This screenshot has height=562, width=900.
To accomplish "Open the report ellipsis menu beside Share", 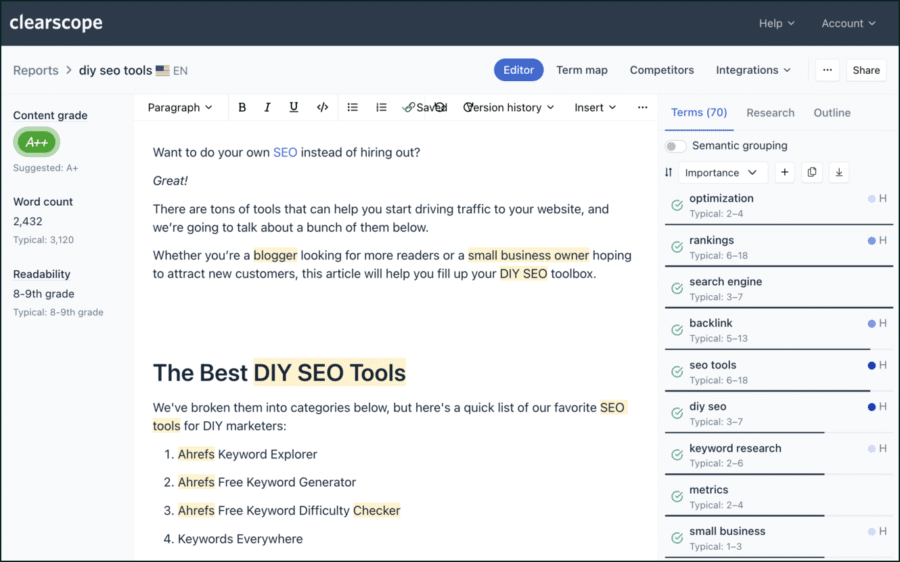I will pos(827,70).
